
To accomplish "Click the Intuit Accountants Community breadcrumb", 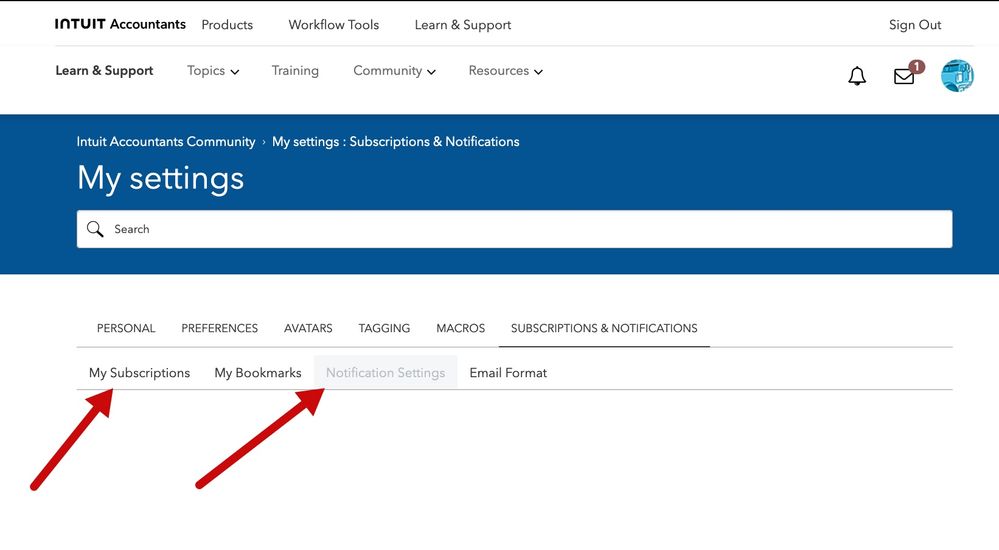I will click(x=166, y=141).
